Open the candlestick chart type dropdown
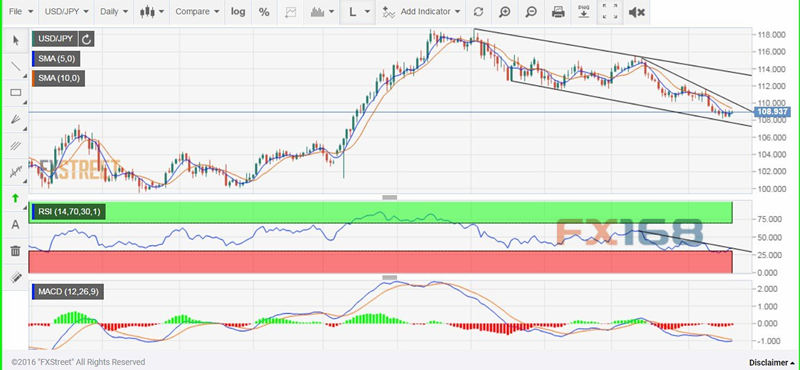The width and height of the screenshot is (800, 370). click(x=152, y=12)
